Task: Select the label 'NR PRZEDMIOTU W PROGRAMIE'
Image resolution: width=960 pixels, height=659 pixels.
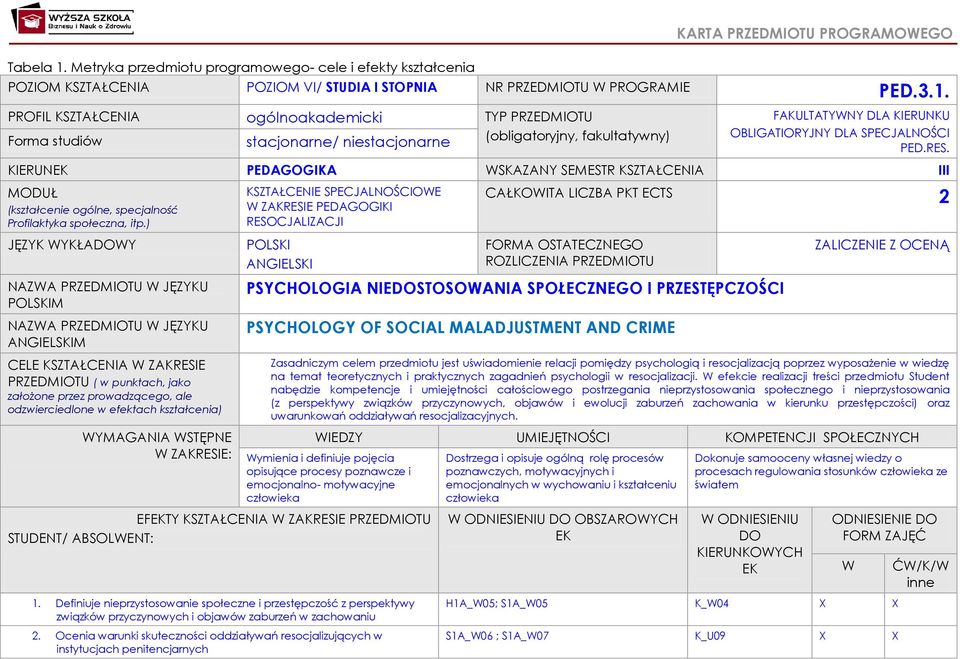Action: pos(588,87)
